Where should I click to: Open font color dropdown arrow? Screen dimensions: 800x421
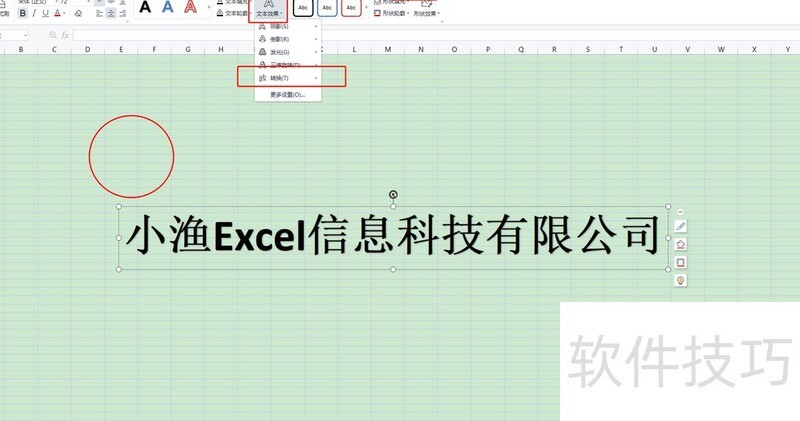(x=64, y=14)
